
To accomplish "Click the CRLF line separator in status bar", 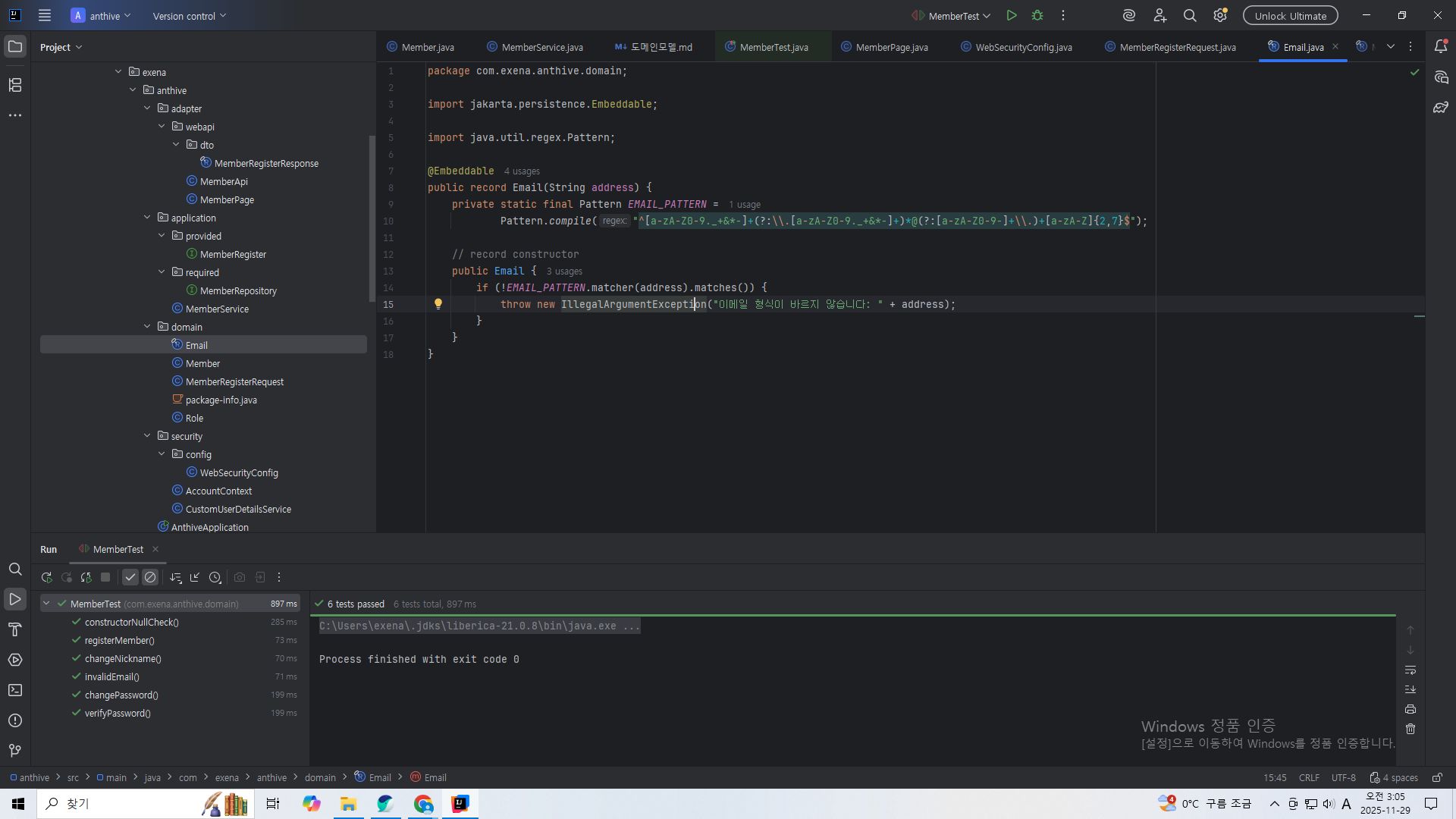I will pyautogui.click(x=1309, y=778).
